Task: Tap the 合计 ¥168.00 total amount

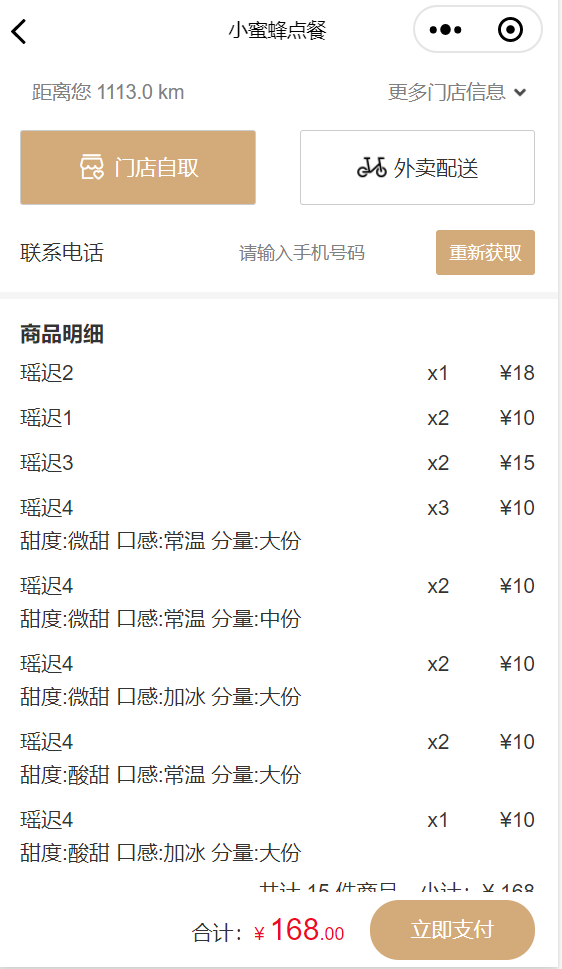Action: pyautogui.click(x=268, y=931)
